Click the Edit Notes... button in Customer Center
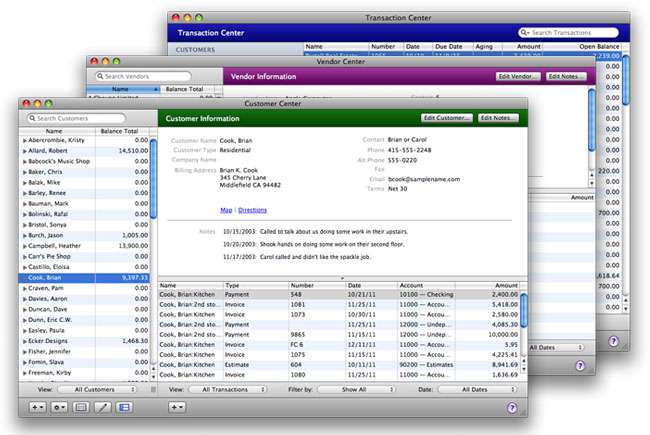 (498, 118)
